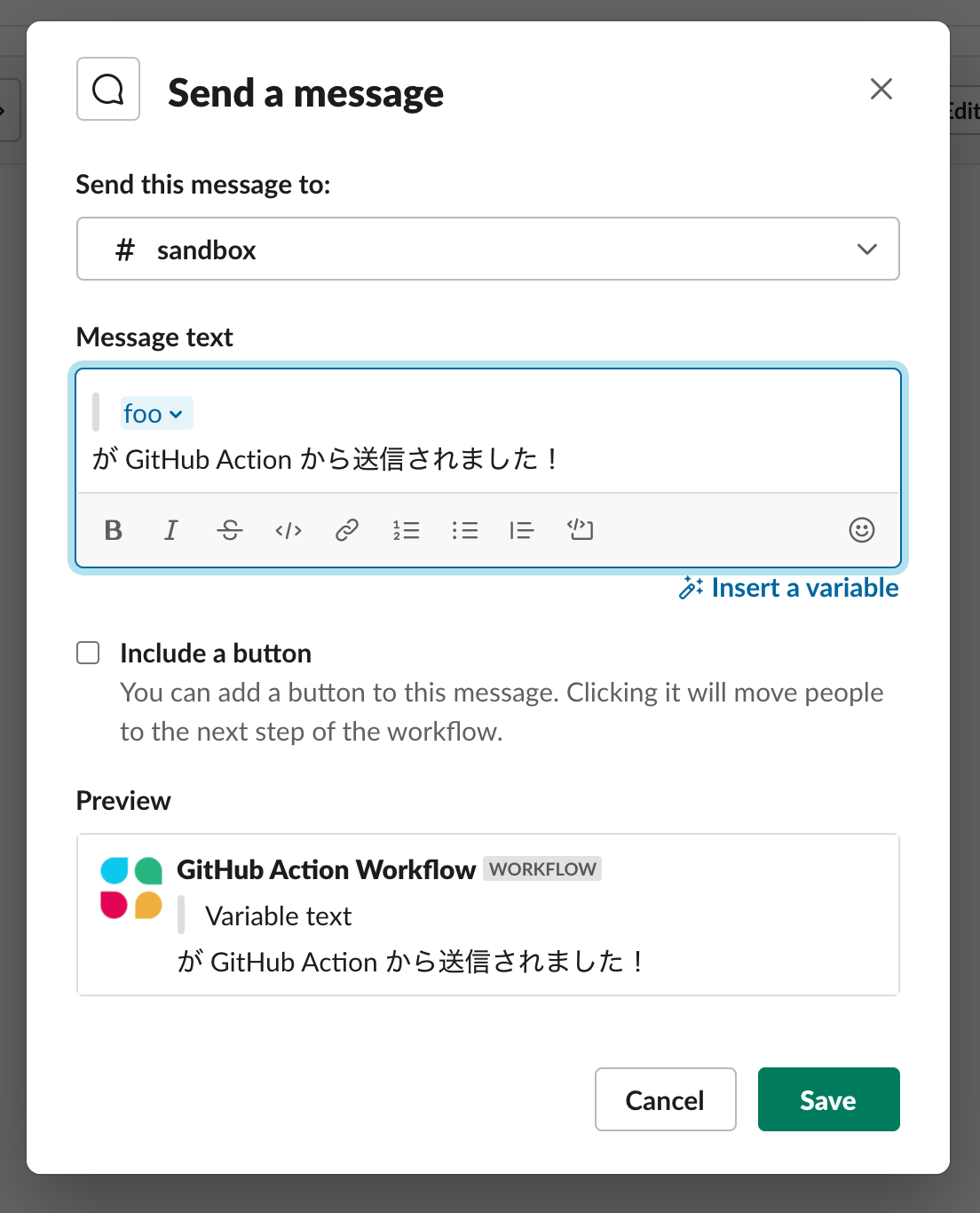Apply italic formatting to message text
Viewport: 980px width, 1213px height.
[x=170, y=530]
